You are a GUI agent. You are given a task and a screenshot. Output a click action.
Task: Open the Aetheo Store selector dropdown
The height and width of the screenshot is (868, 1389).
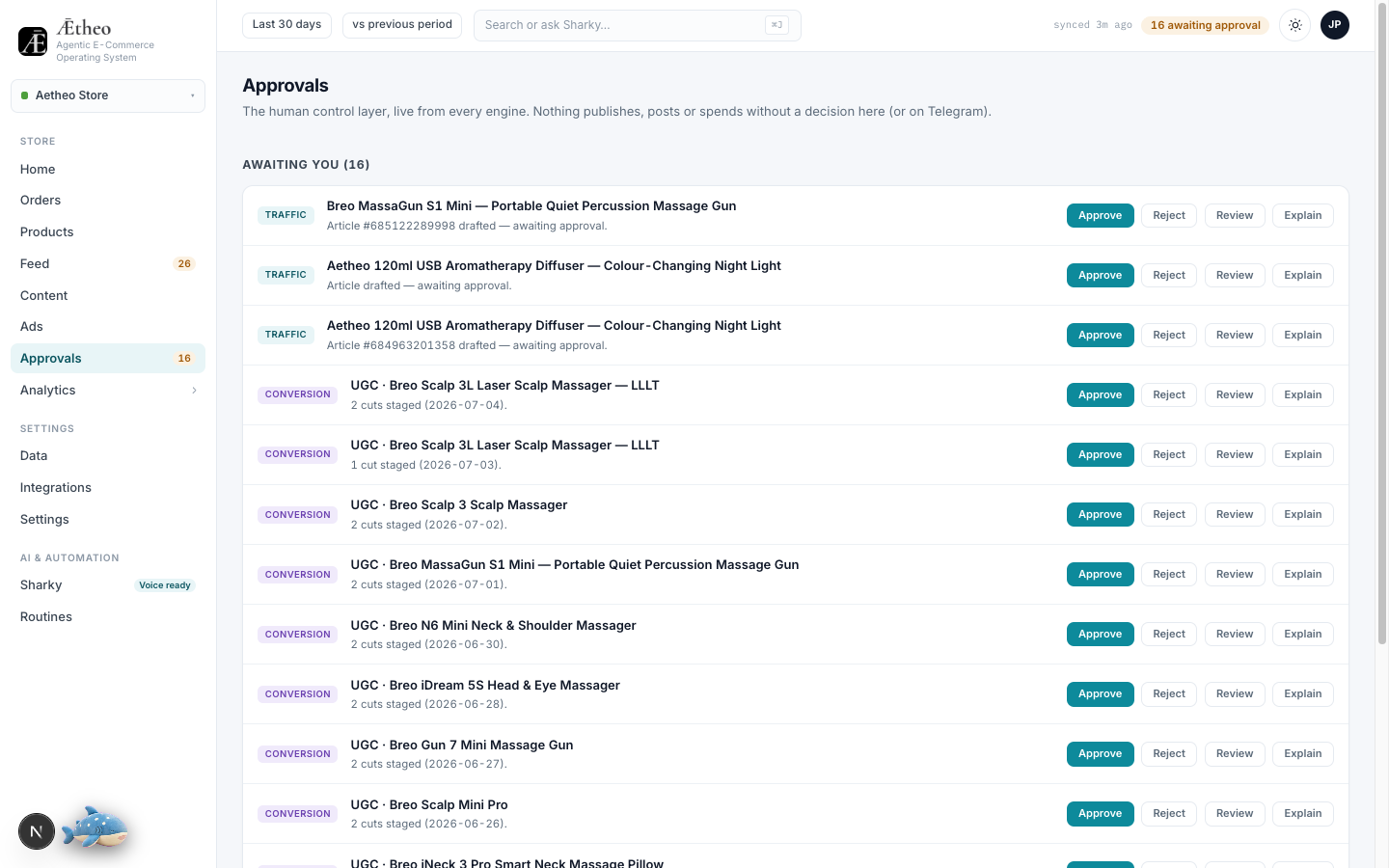tap(108, 95)
